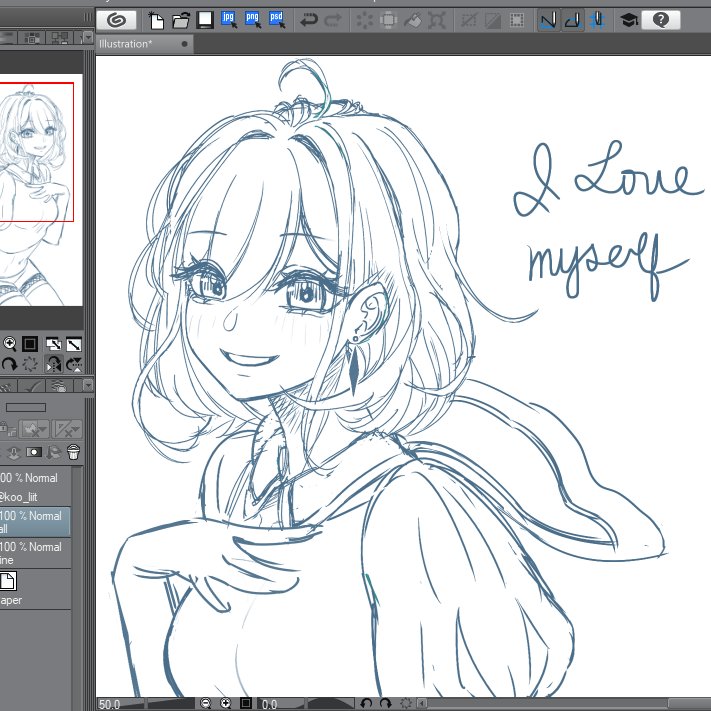Image resolution: width=711 pixels, height=711 pixels.
Task: Zoom in using Navigator magnifier icon
Action: click(10, 344)
